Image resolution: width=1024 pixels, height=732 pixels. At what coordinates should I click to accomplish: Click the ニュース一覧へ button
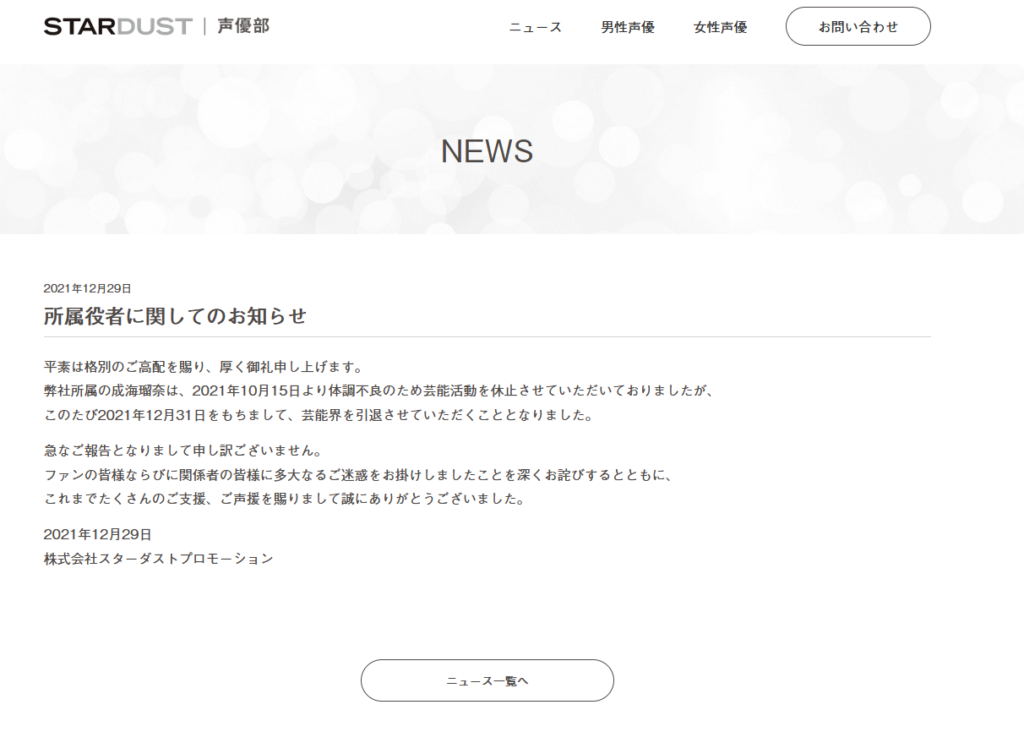487,681
